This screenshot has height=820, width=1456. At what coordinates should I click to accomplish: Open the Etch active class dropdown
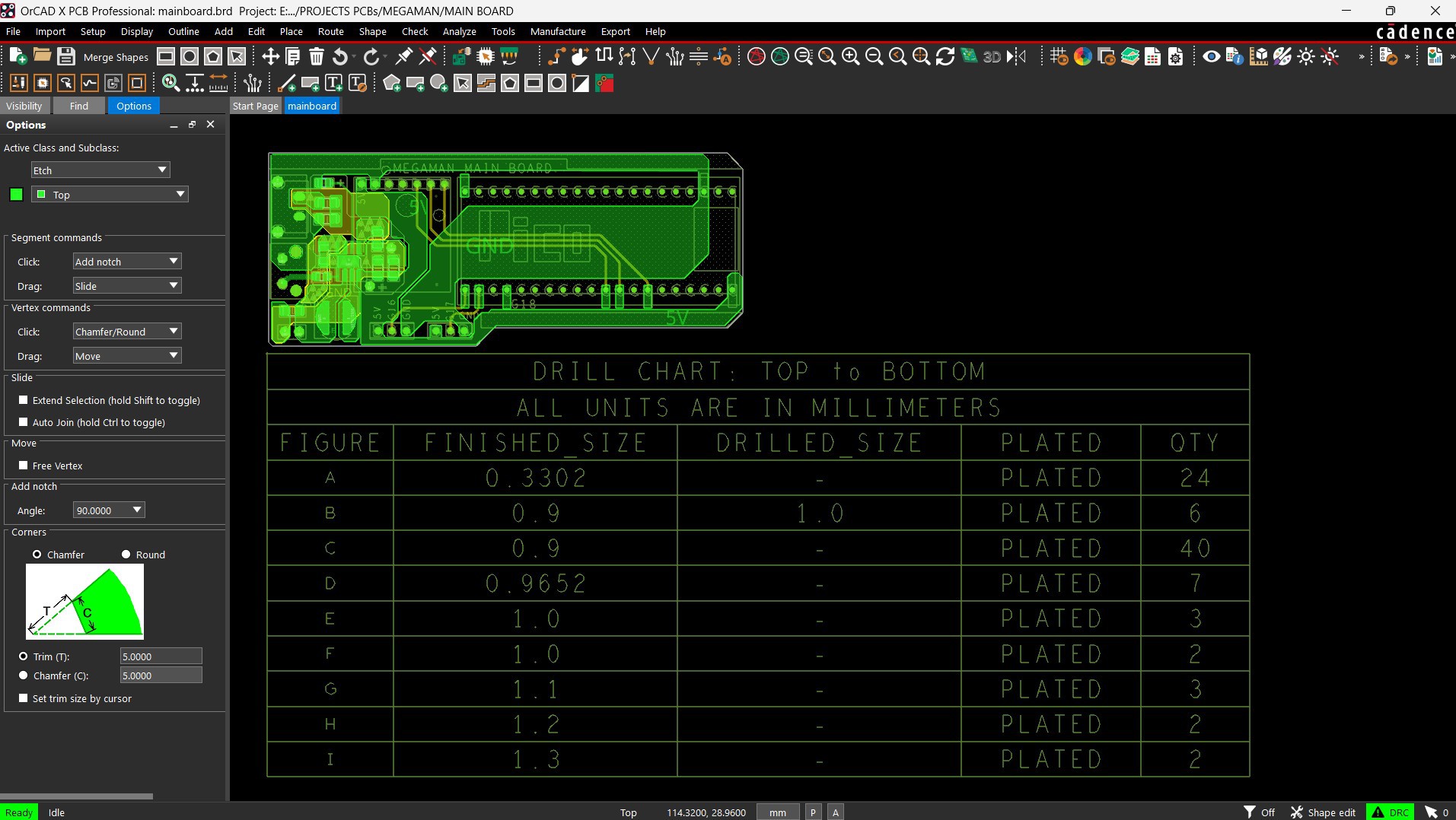[x=100, y=170]
